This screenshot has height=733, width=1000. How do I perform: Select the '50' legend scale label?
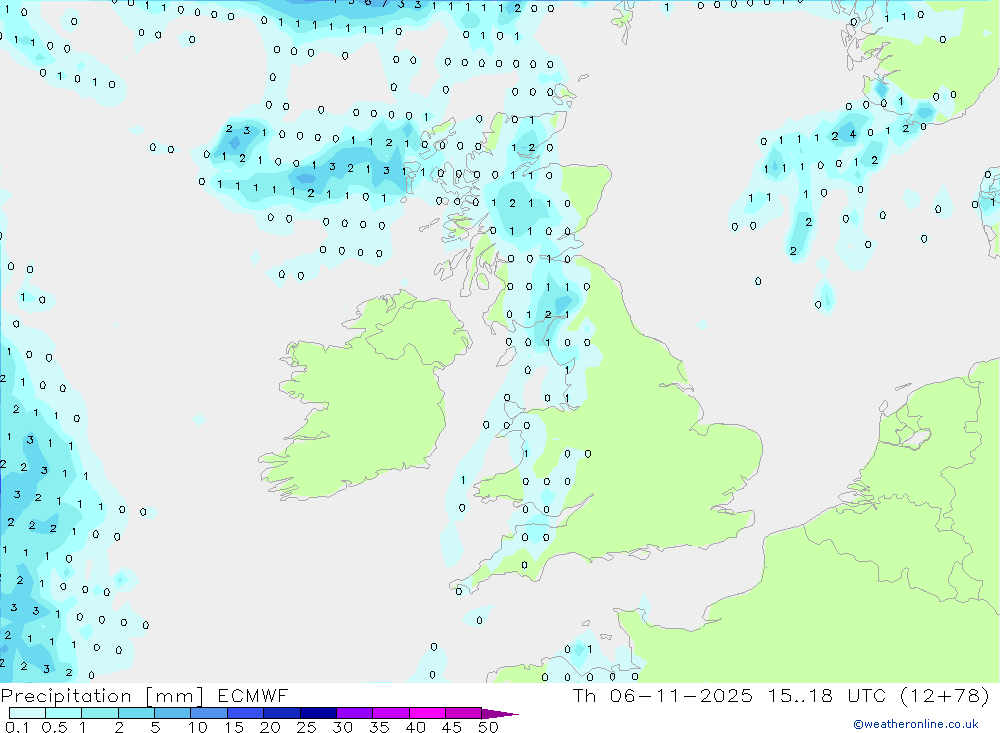[x=488, y=727]
